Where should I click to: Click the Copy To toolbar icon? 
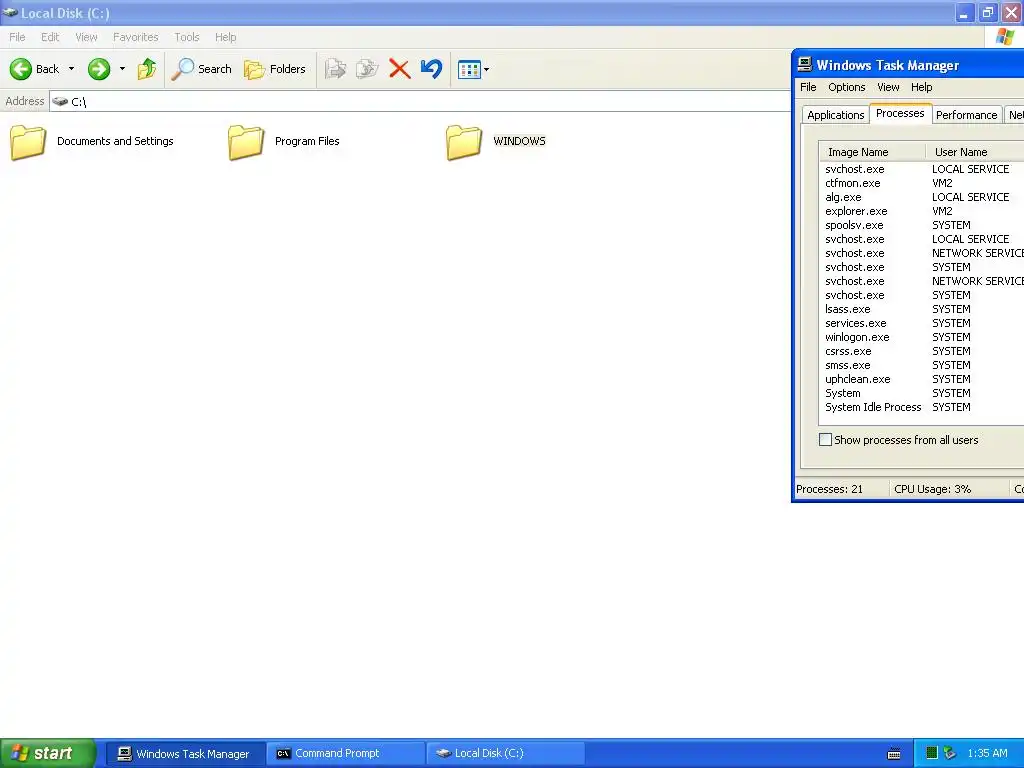pos(367,69)
